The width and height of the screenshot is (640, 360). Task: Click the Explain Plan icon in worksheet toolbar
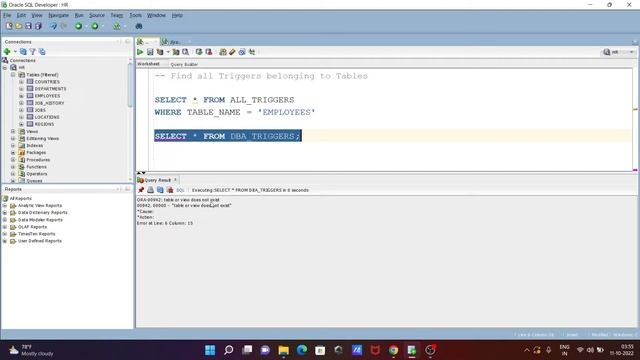click(160, 52)
